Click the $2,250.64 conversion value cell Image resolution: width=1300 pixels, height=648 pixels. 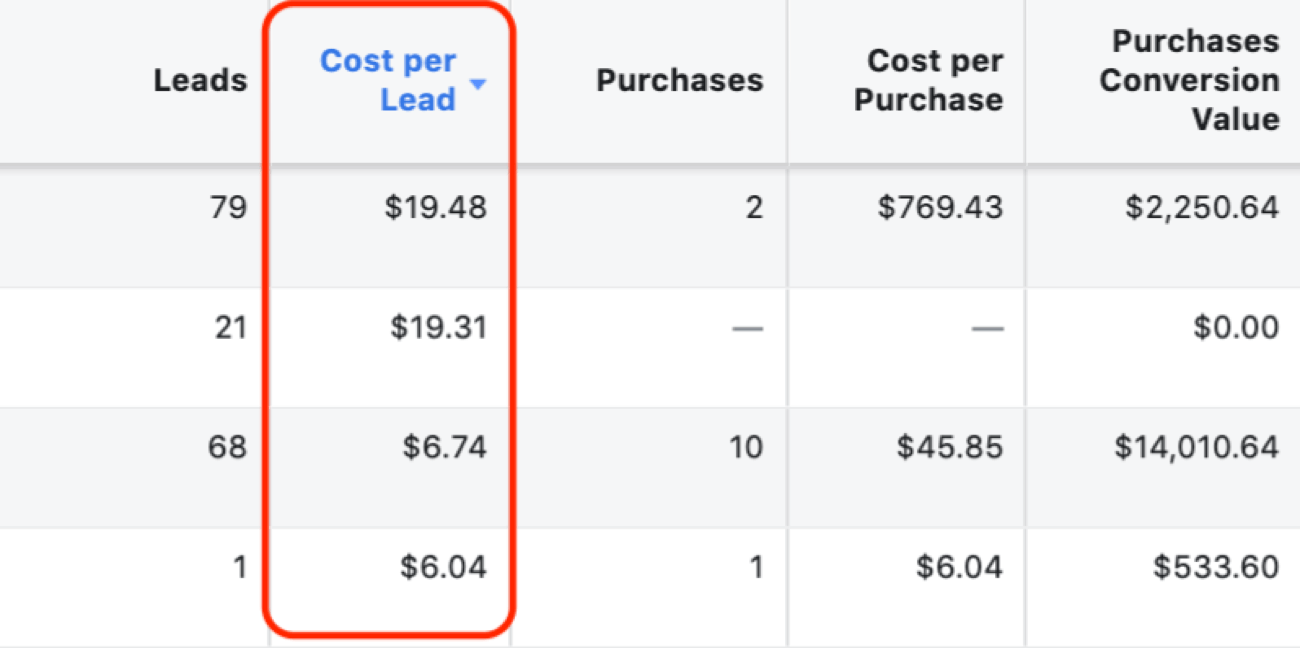tap(1203, 208)
